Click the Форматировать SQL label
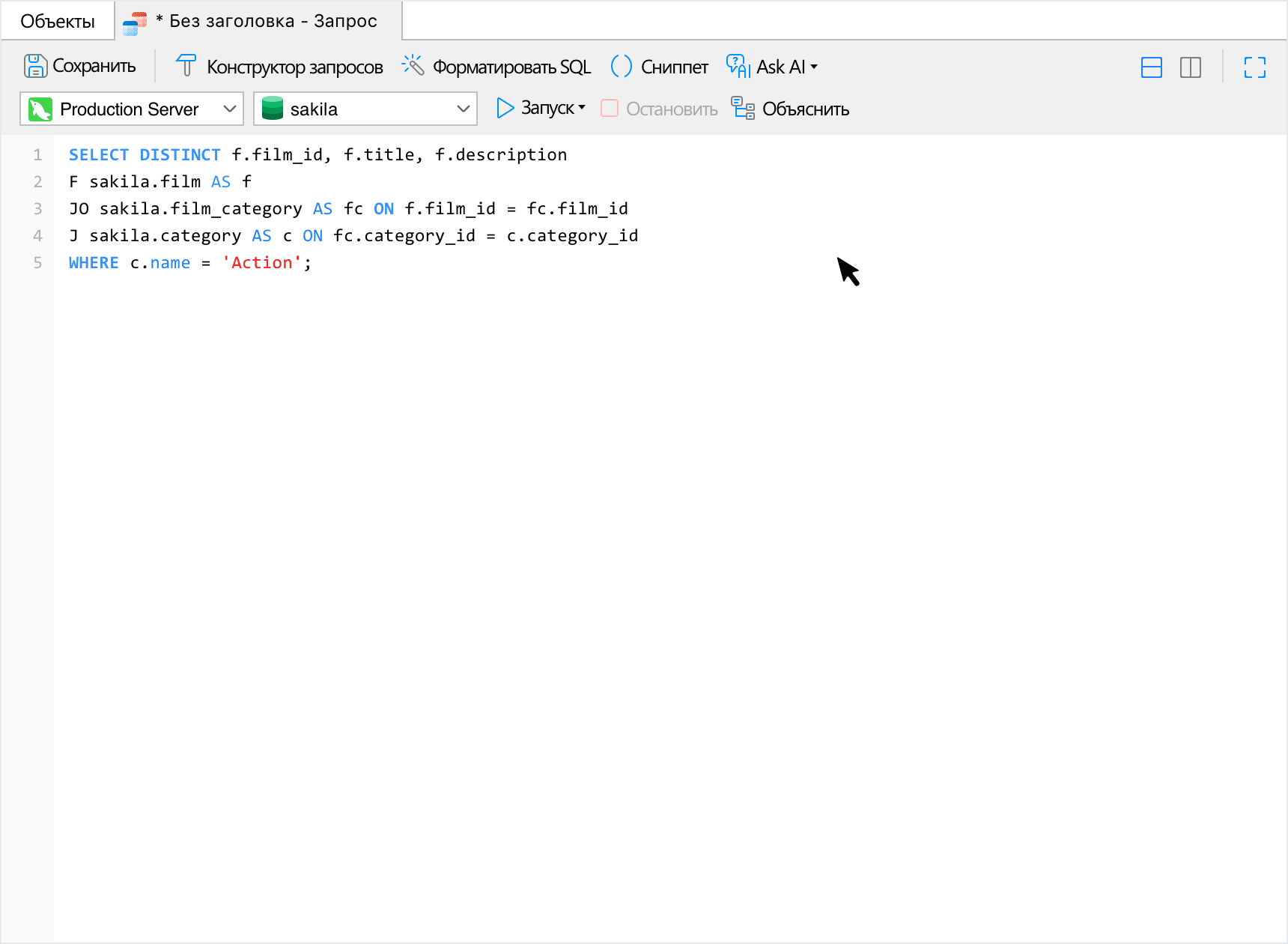Viewport: 1288px width, 944px height. point(512,67)
